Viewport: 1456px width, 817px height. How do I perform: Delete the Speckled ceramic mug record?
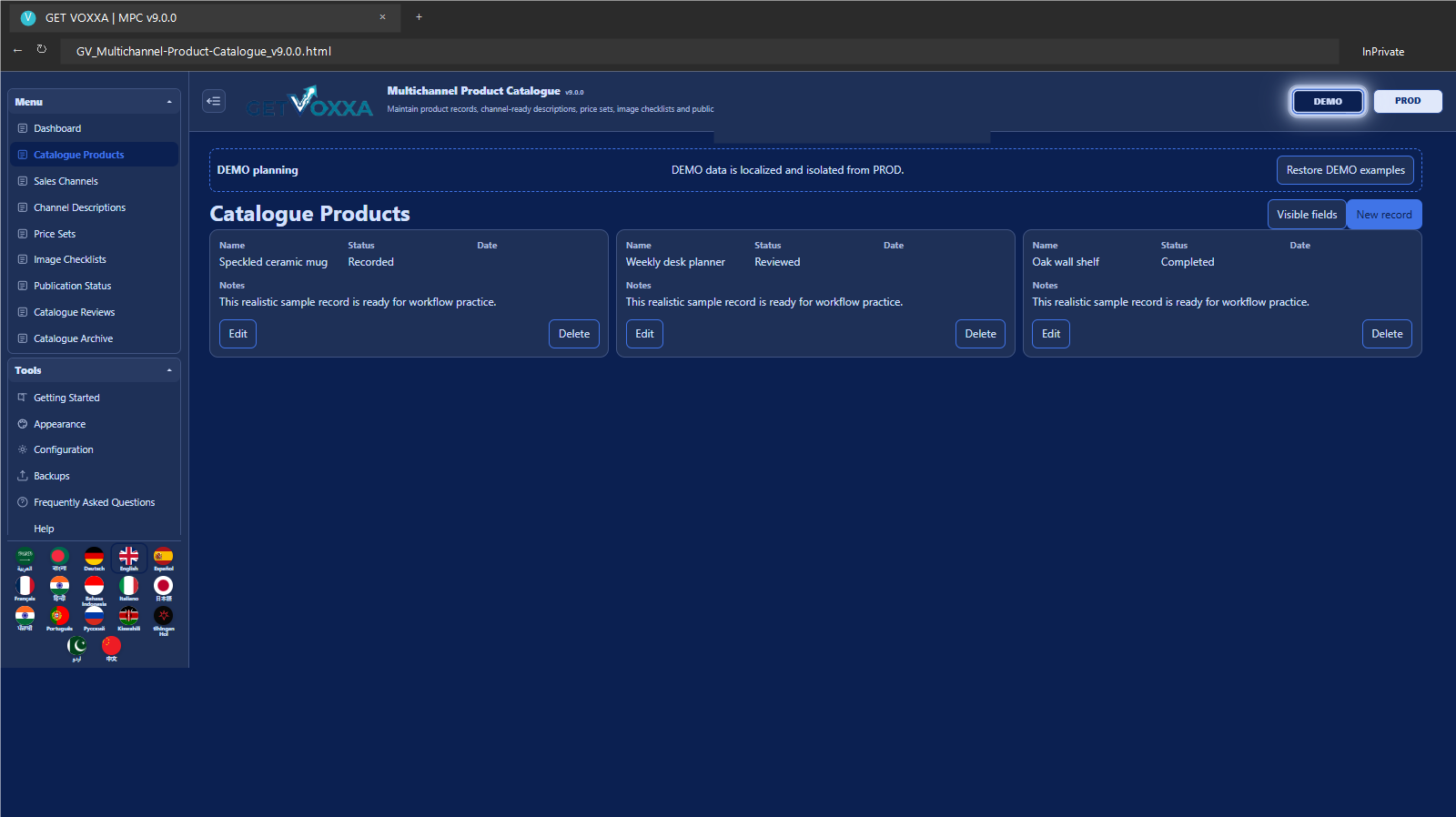574,334
